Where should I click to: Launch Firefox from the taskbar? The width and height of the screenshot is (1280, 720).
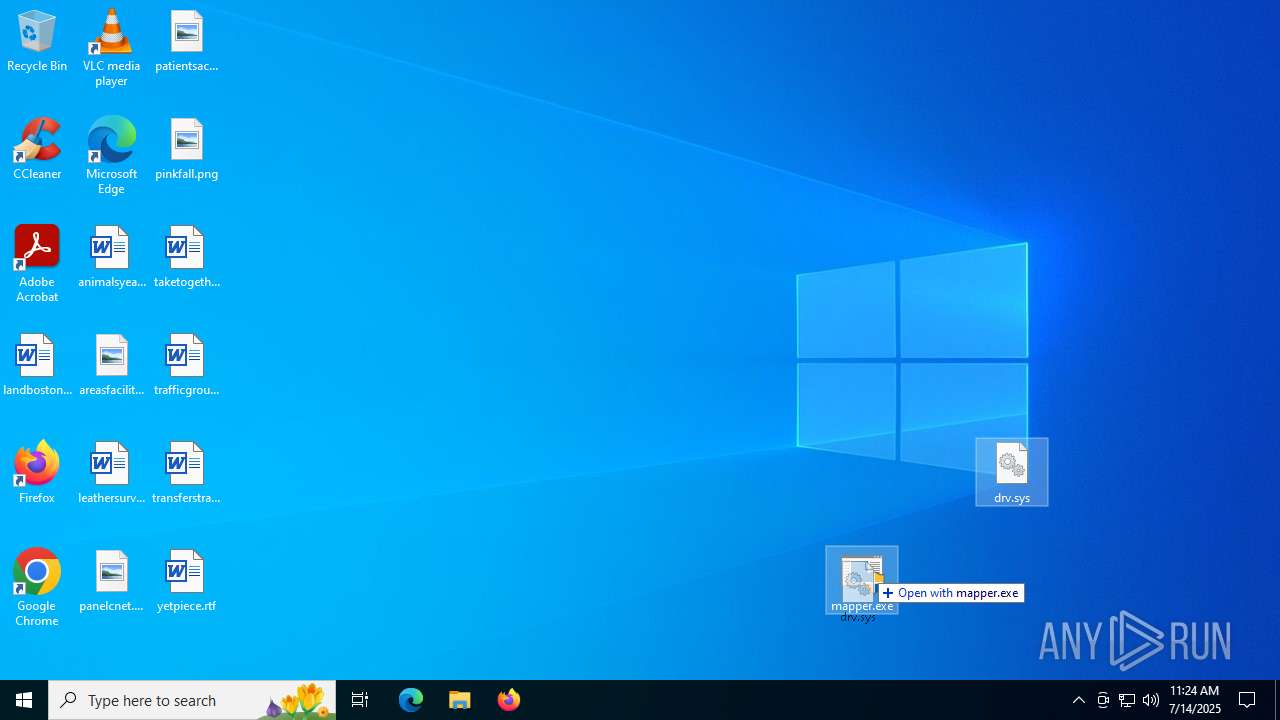pyautogui.click(x=509, y=700)
